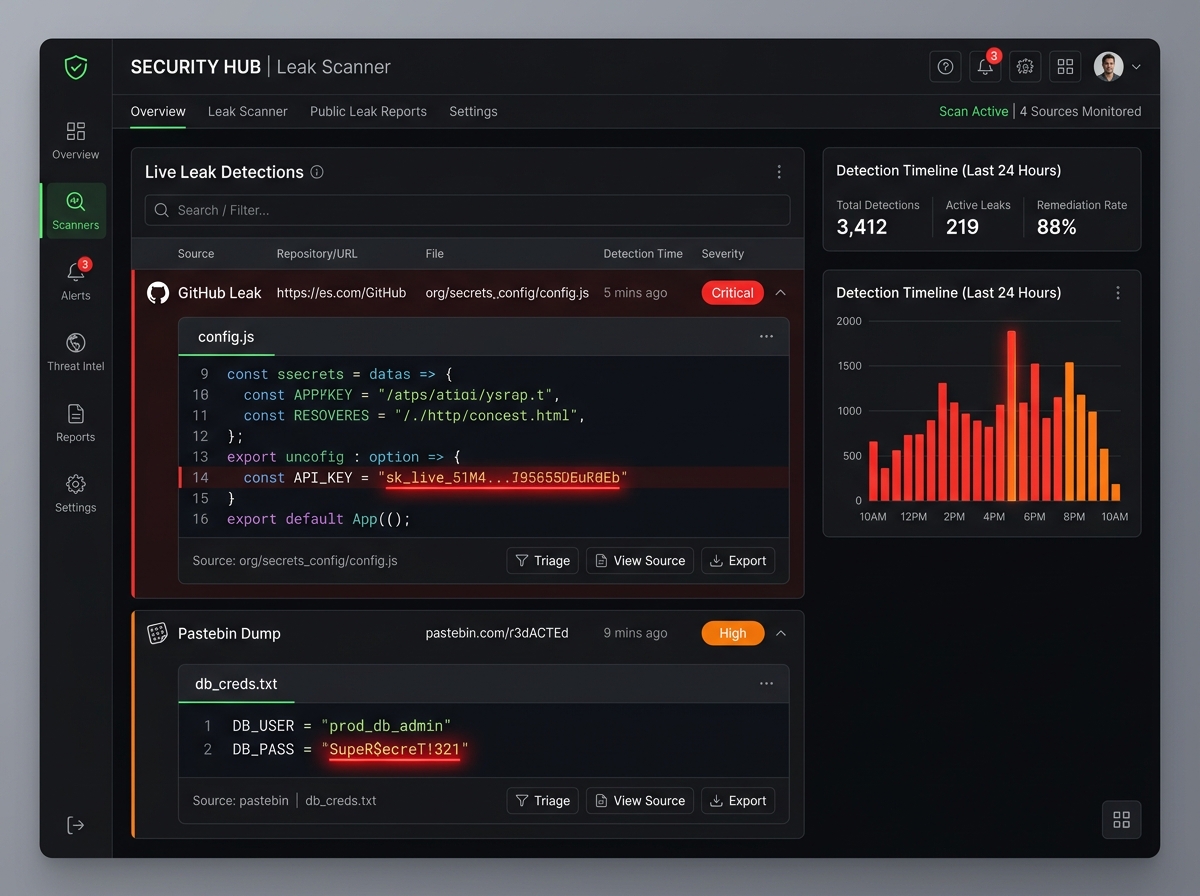Image resolution: width=1200 pixels, height=896 pixels.
Task: Click the Active Leaks 219 value
Action: [x=962, y=227]
